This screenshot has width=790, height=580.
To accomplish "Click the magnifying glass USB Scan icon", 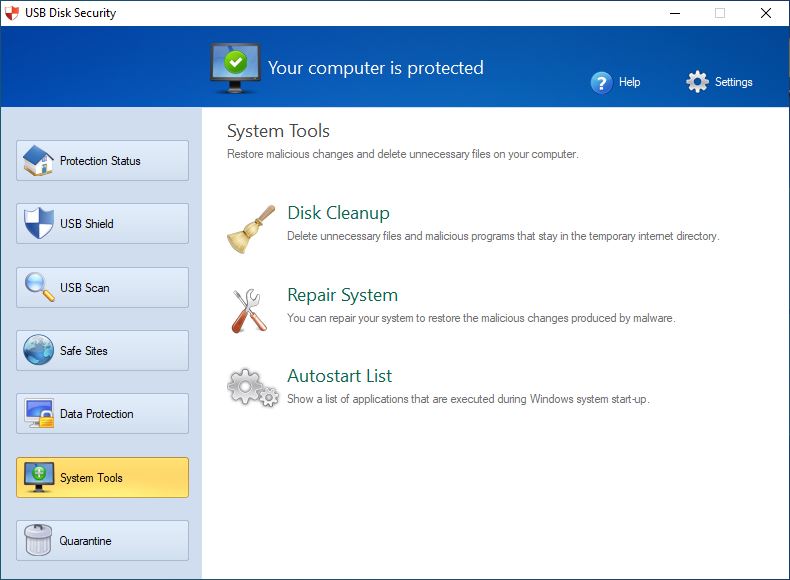I will (x=39, y=287).
